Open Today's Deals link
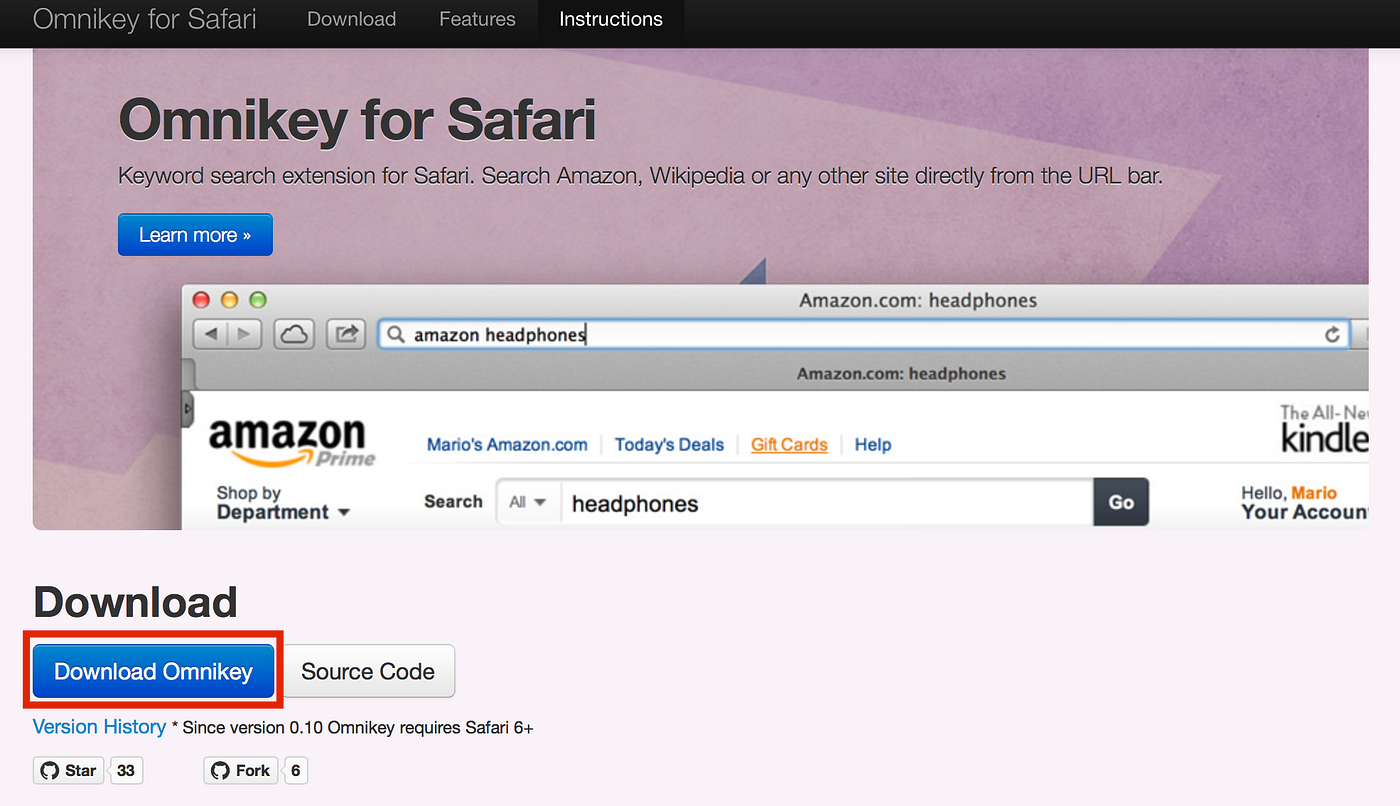 pyautogui.click(x=669, y=445)
